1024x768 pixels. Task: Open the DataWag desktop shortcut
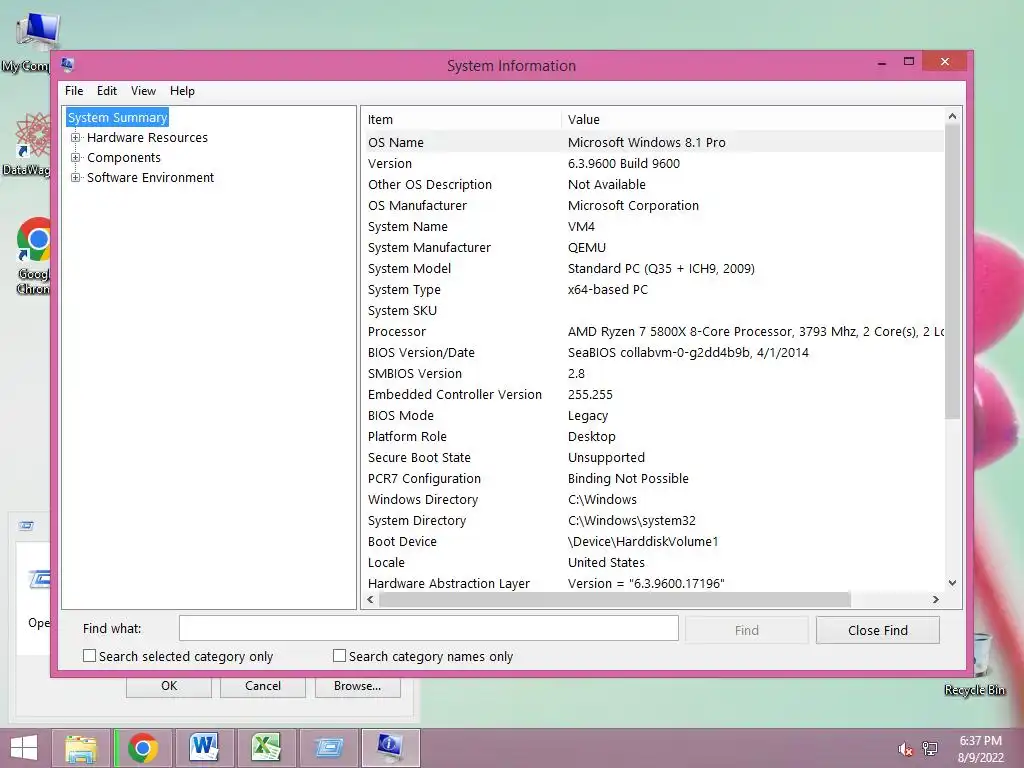pos(27,144)
